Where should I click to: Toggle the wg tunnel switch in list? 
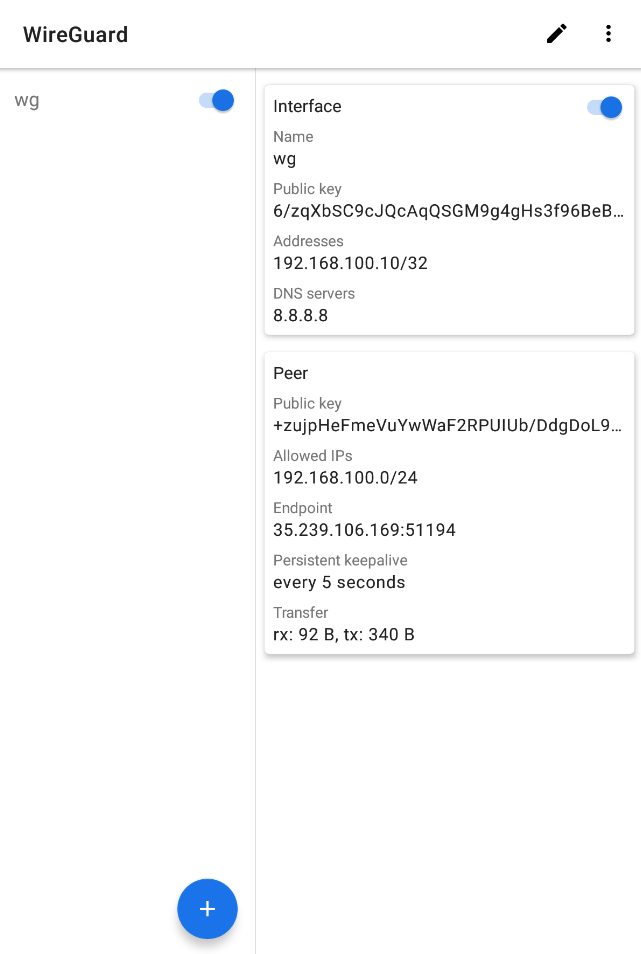pyautogui.click(x=217, y=100)
